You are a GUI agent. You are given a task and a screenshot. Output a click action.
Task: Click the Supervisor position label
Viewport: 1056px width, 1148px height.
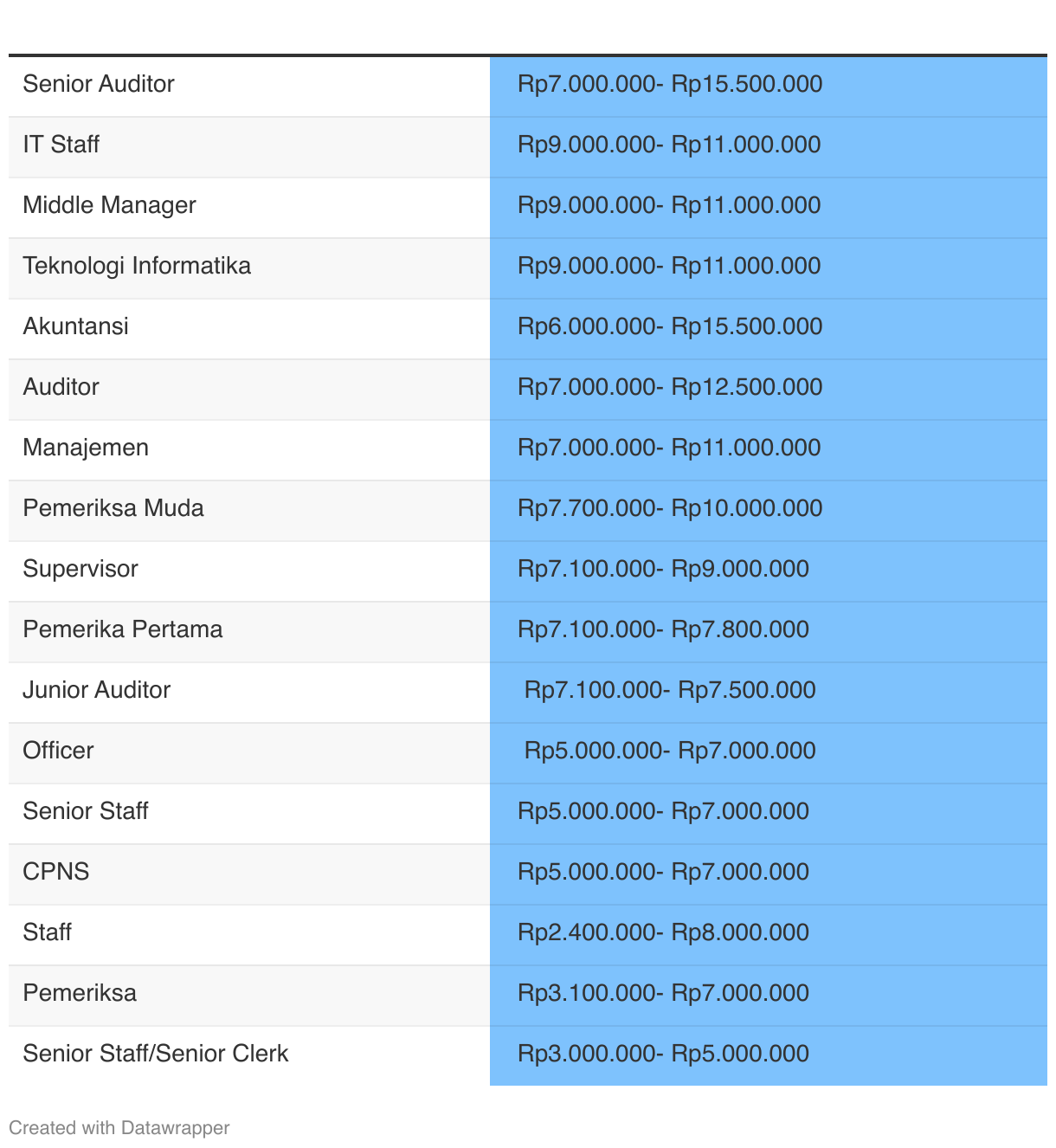click(x=80, y=569)
